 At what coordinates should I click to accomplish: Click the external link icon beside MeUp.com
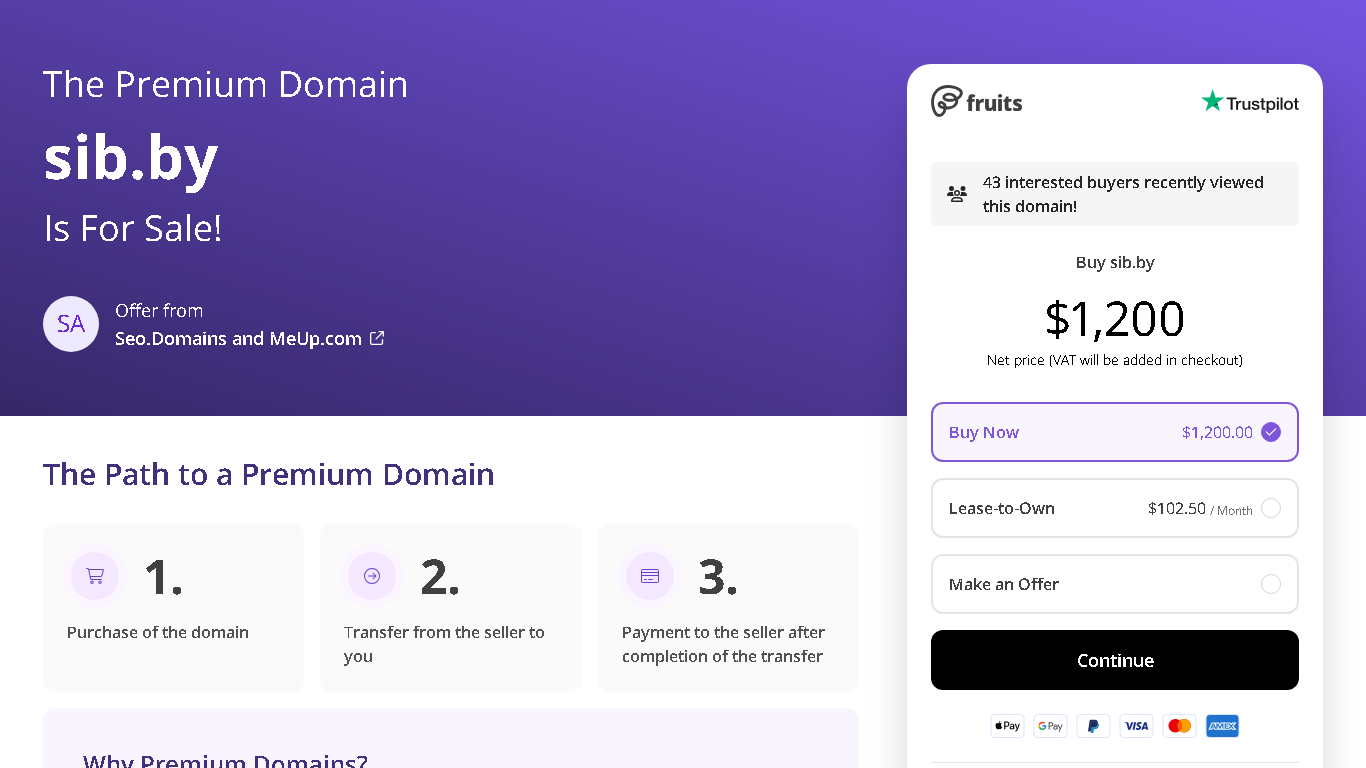click(x=377, y=338)
